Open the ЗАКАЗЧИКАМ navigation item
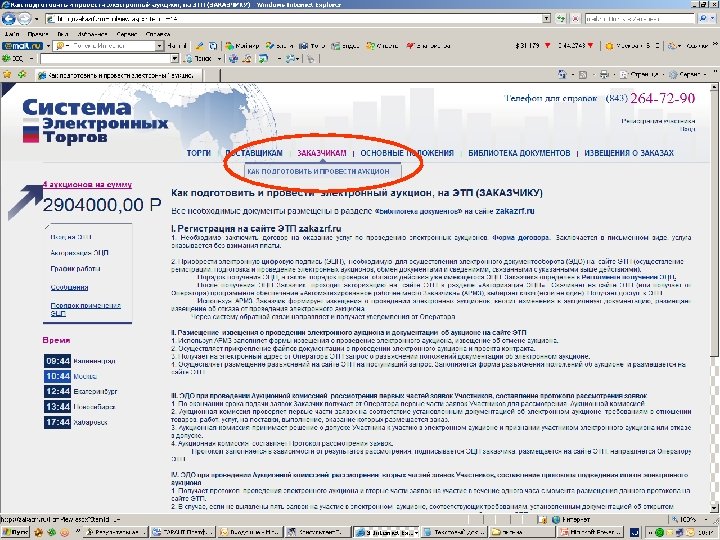The height and width of the screenshot is (540, 720). pyautogui.click(x=321, y=153)
